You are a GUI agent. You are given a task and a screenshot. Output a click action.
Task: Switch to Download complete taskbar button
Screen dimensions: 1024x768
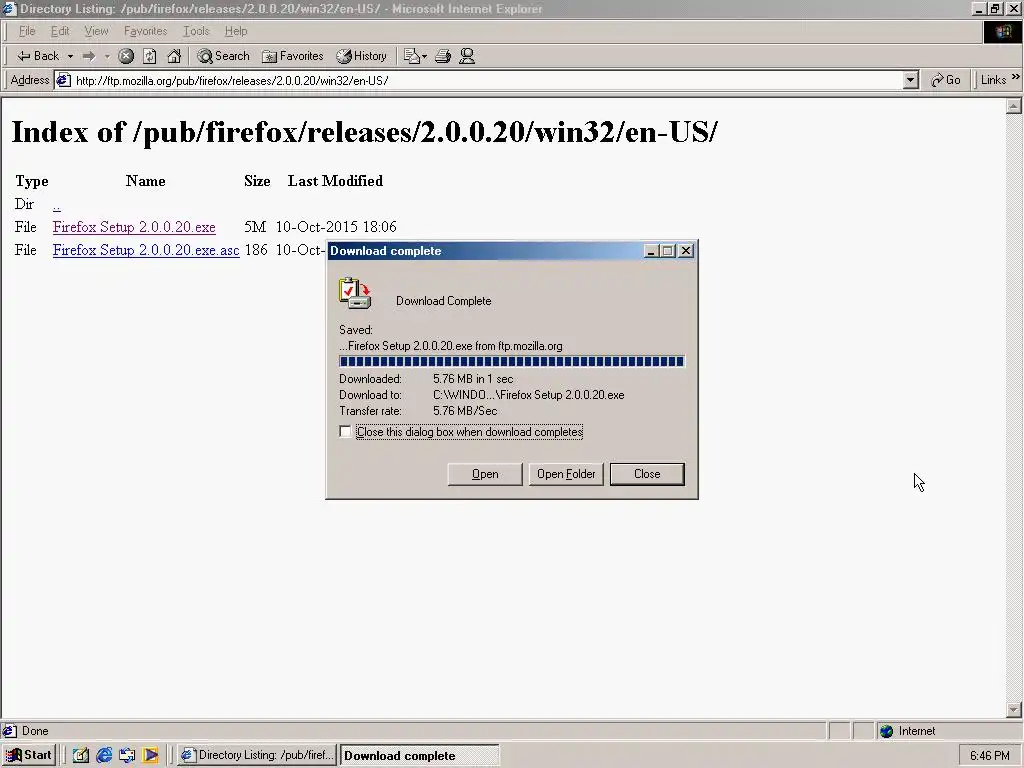pos(419,756)
